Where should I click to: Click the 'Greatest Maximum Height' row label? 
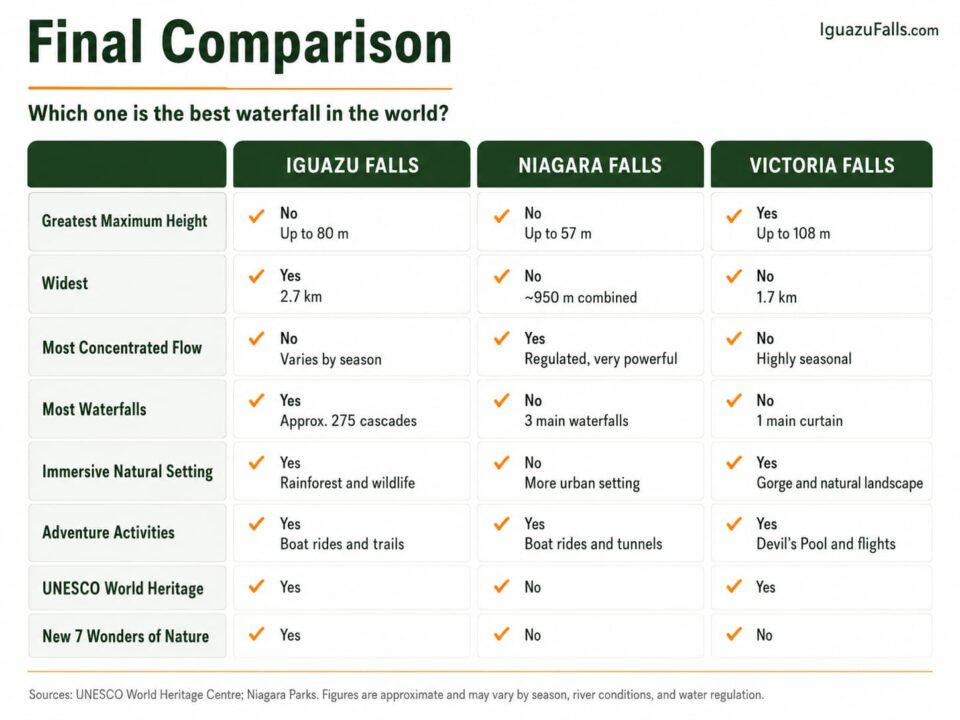[x=124, y=221]
